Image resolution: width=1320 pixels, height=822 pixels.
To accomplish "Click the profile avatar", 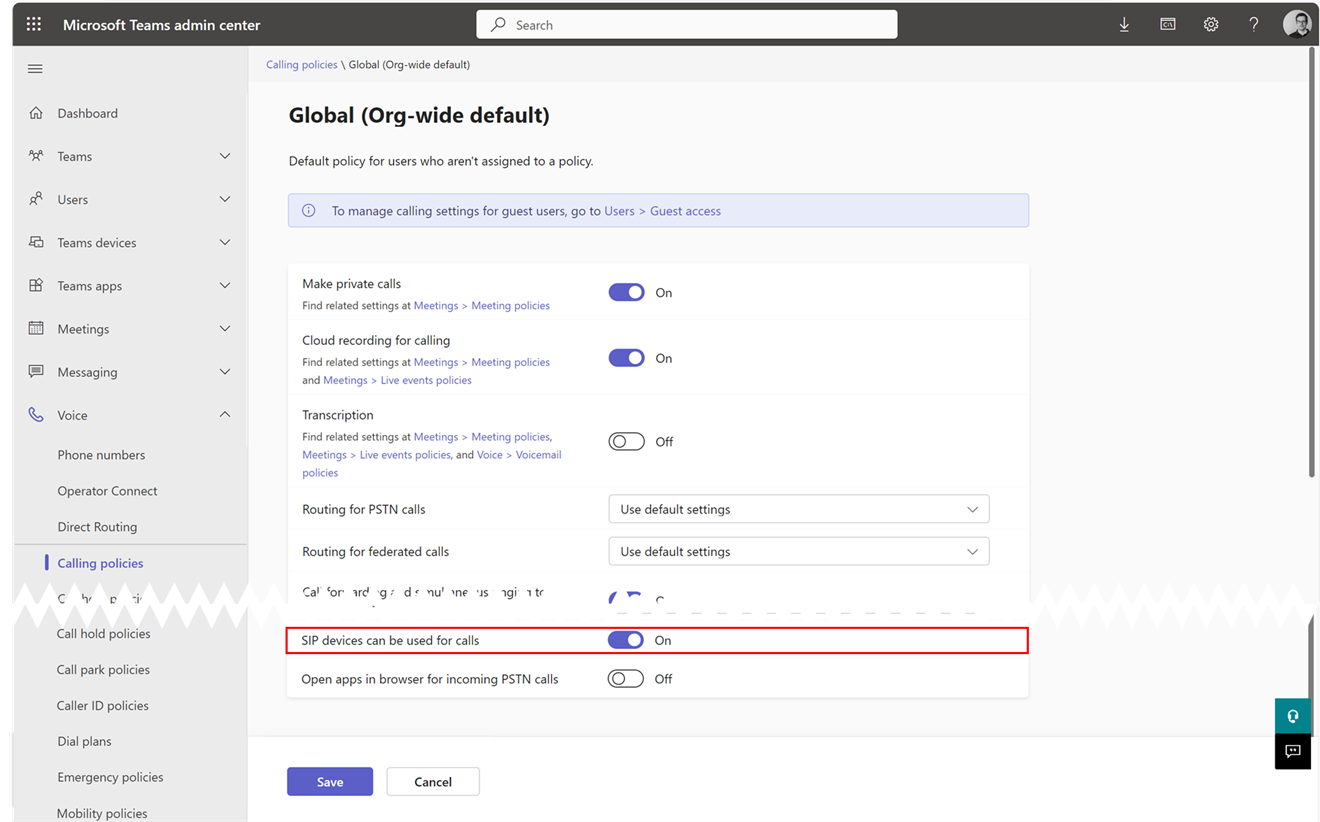I will point(1296,23).
